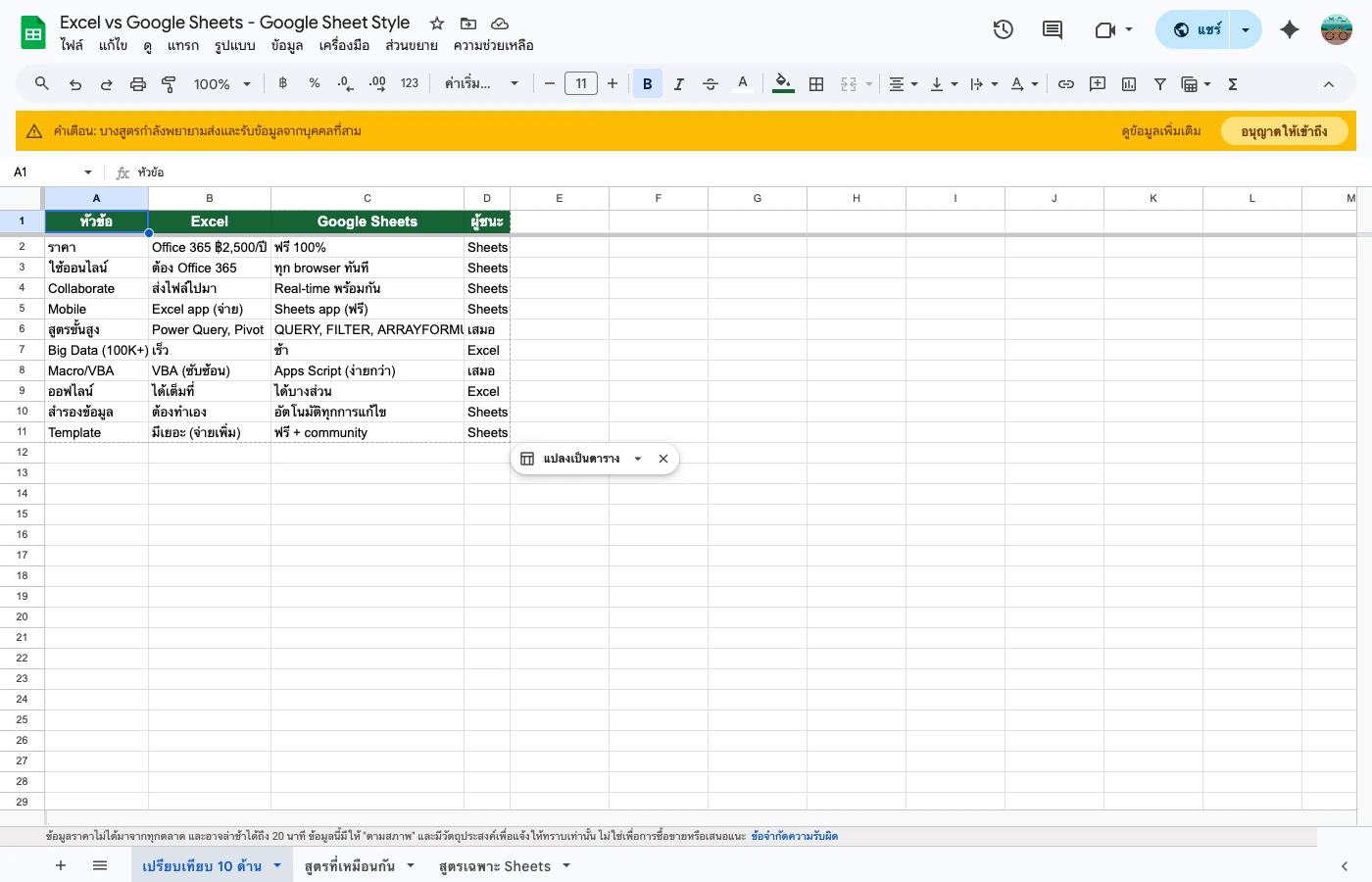Select the fill color swatch
1372x882 pixels.
point(781,83)
